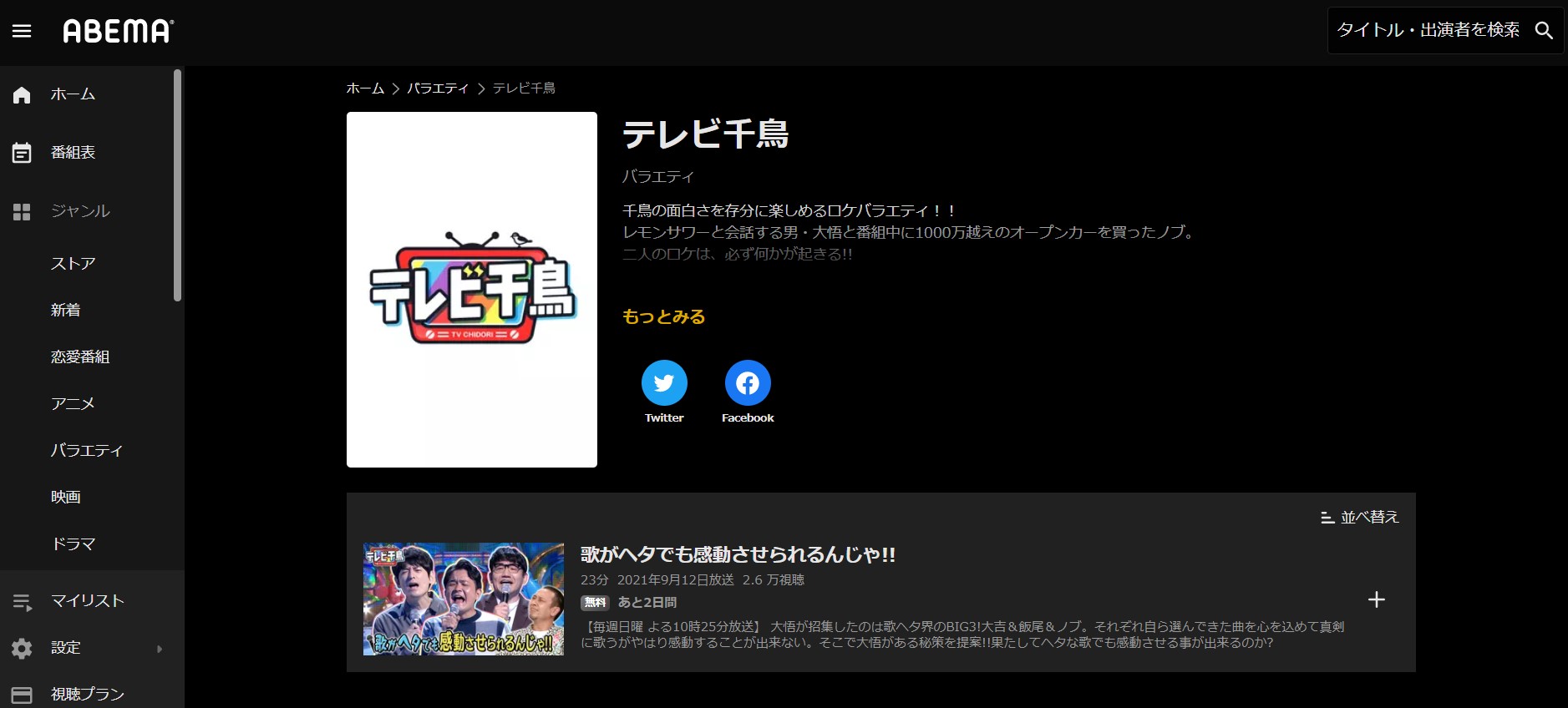The width and height of the screenshot is (1568, 708).
Task: Click the 無料 free badge
Action: point(595,603)
